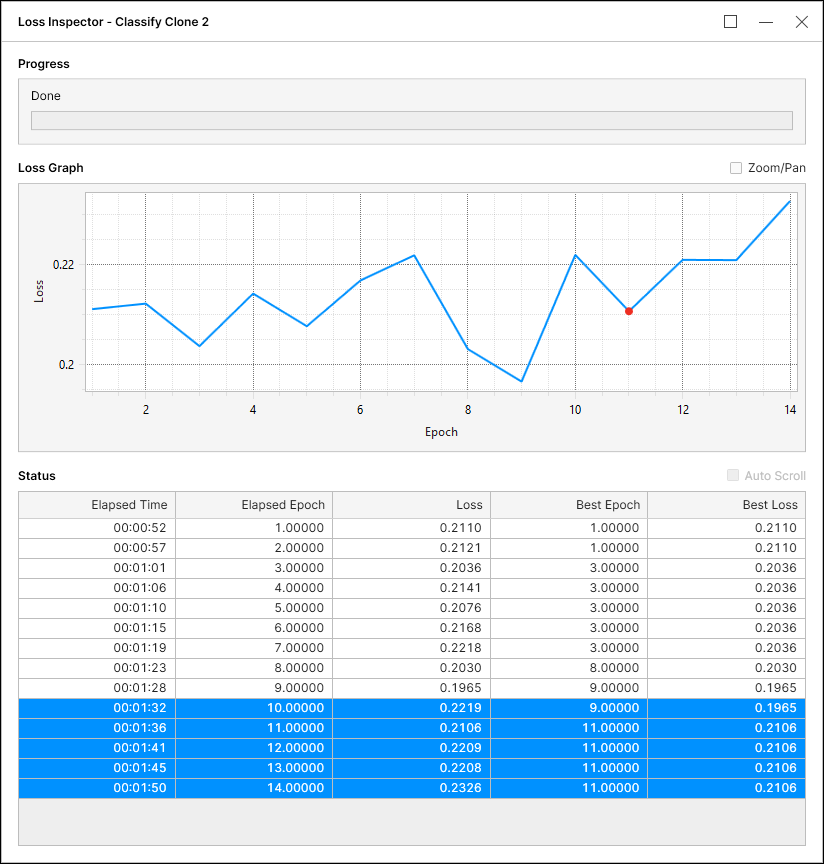Viewport: 824px width, 864px height.
Task: Minimize the Loss Inspector window
Action: pos(766,22)
